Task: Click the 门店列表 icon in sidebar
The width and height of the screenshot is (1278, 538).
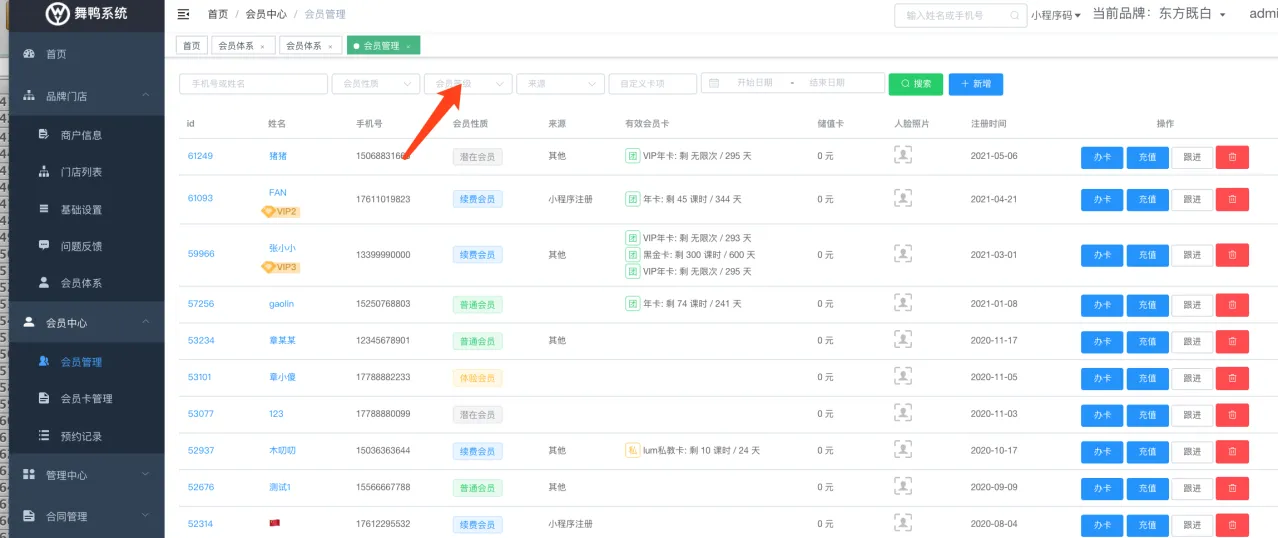Action: (43, 172)
